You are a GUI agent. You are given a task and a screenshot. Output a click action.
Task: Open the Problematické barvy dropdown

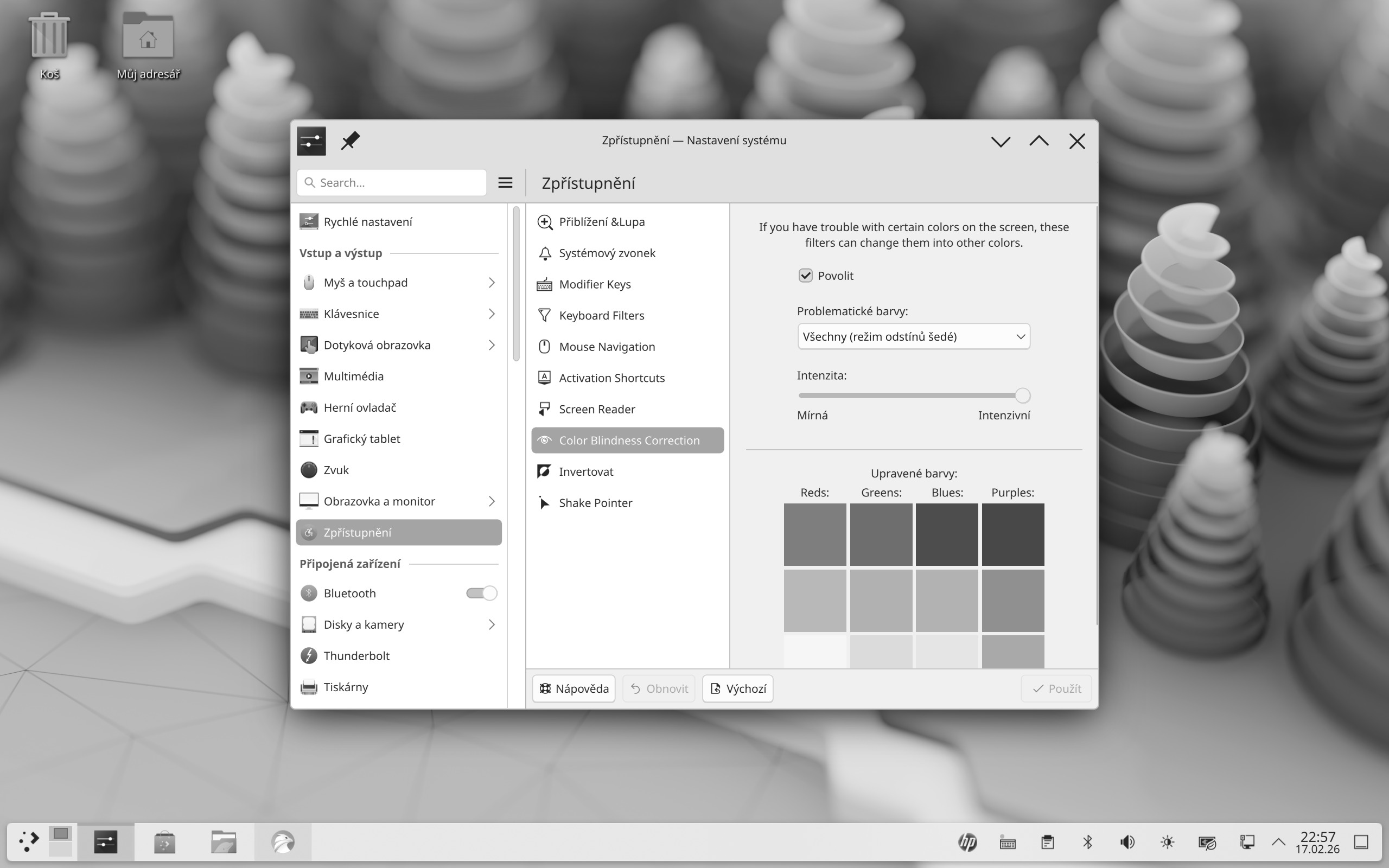coord(913,336)
